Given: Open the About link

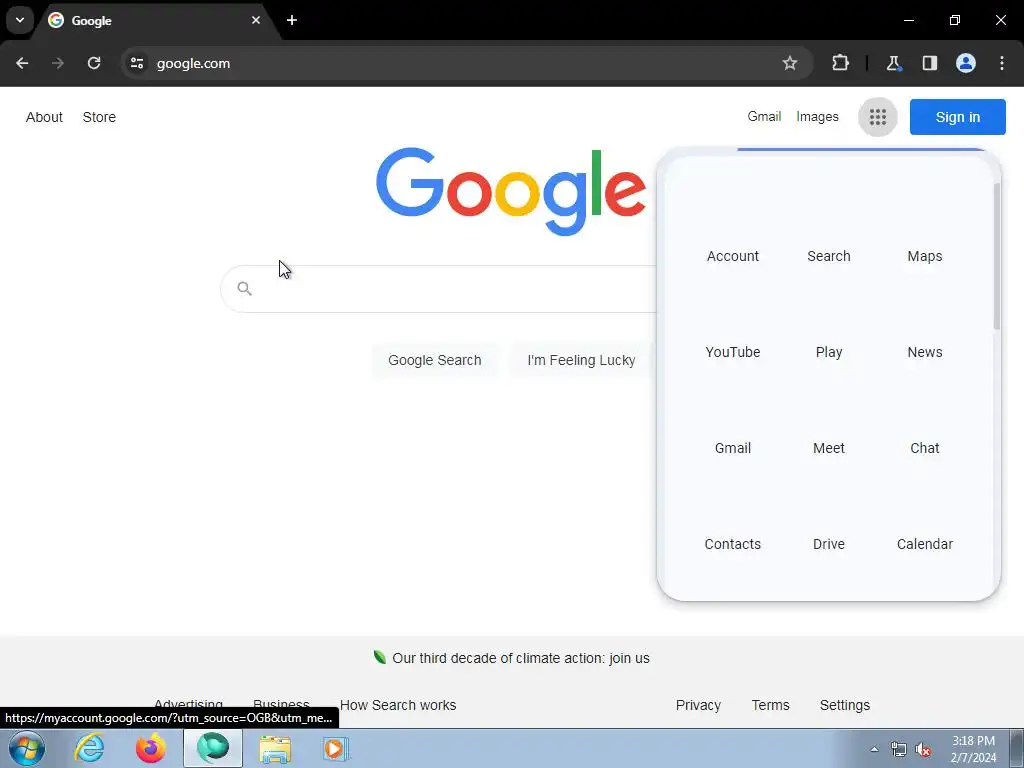Looking at the screenshot, I should 44,117.
